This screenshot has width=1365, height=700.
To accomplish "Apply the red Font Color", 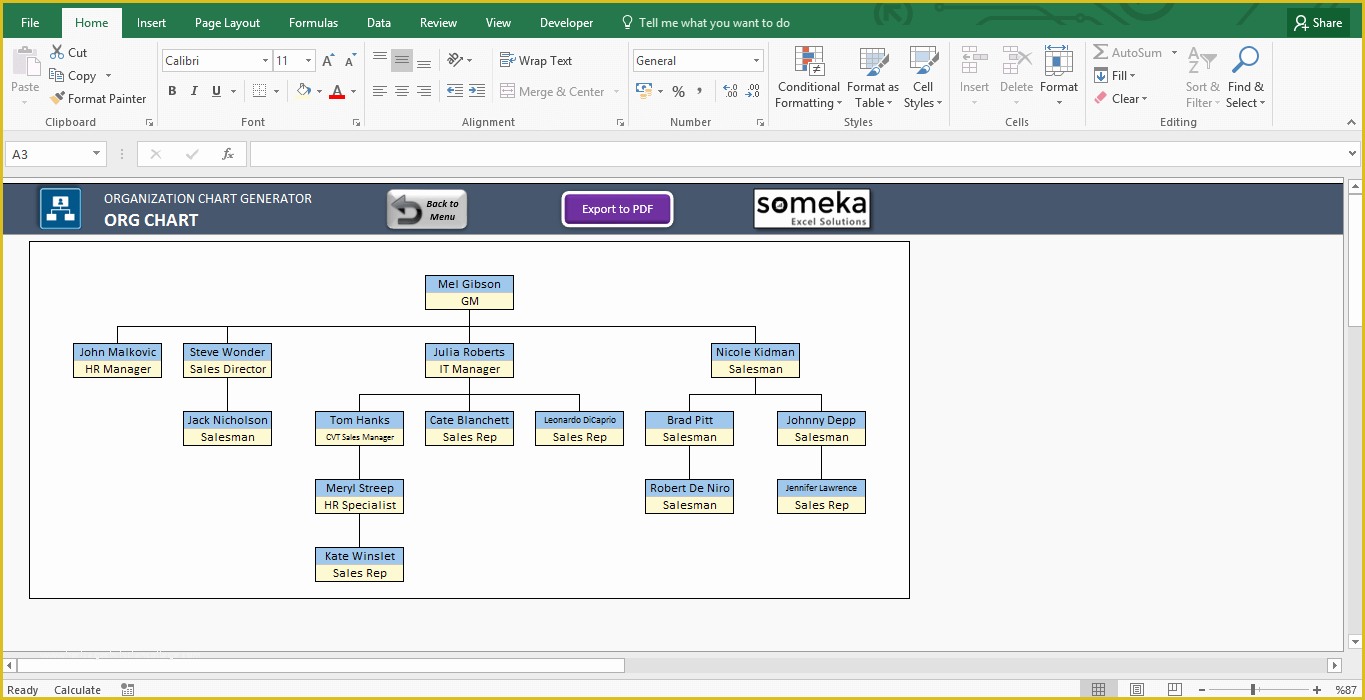I will click(x=337, y=91).
